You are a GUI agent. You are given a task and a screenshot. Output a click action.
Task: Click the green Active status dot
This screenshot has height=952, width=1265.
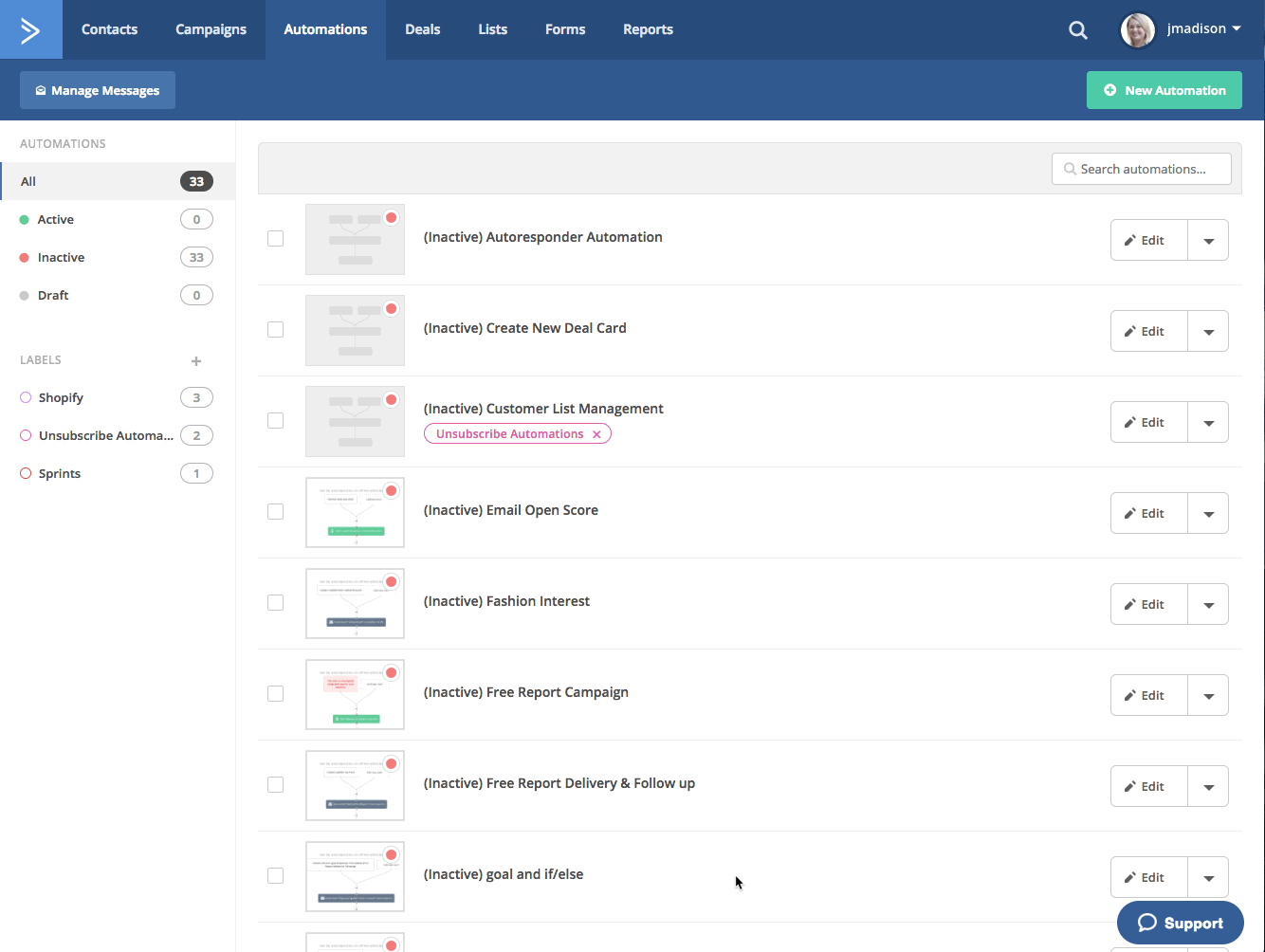(25, 220)
